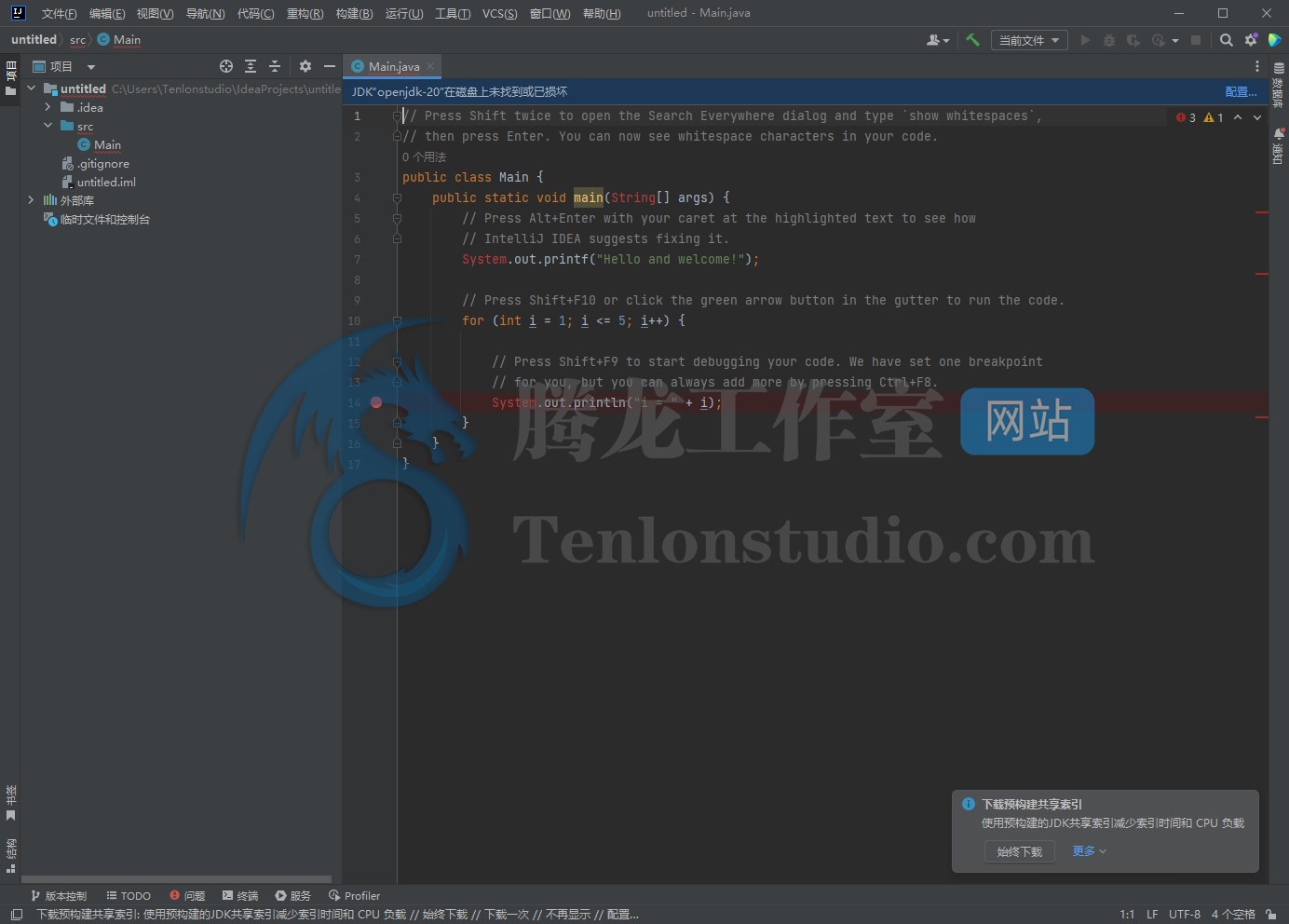Screen dimensions: 1289x924
Task: Toggle Project tool window on left sidebar
Action: (11, 78)
